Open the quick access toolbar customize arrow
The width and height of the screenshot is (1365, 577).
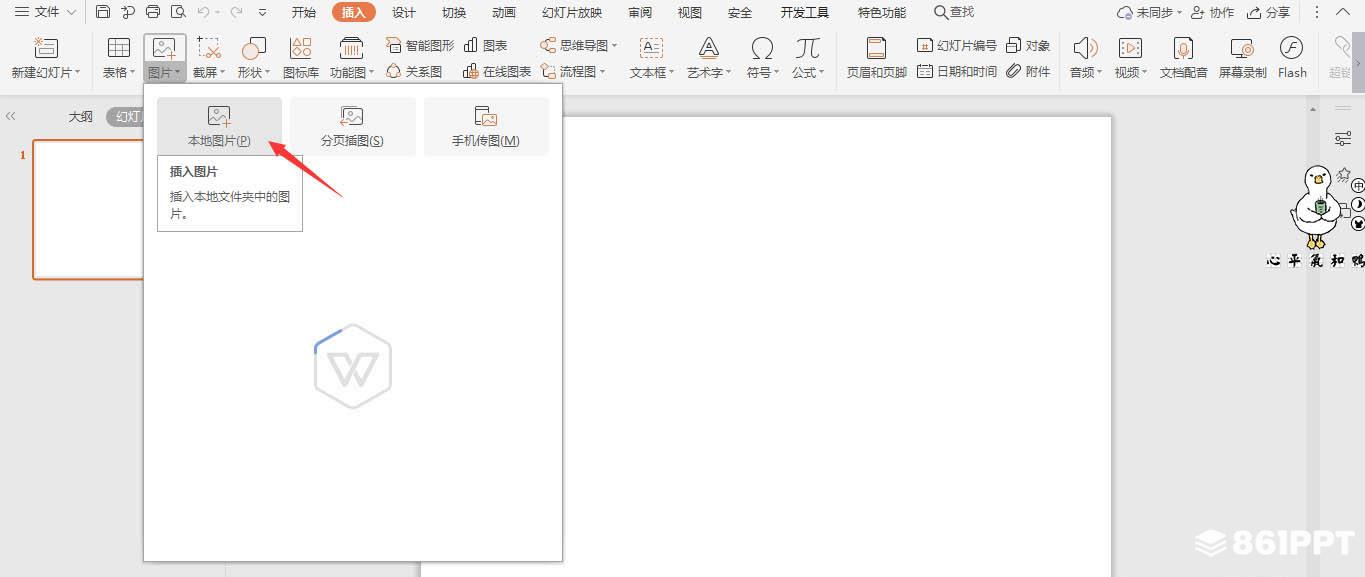263,13
